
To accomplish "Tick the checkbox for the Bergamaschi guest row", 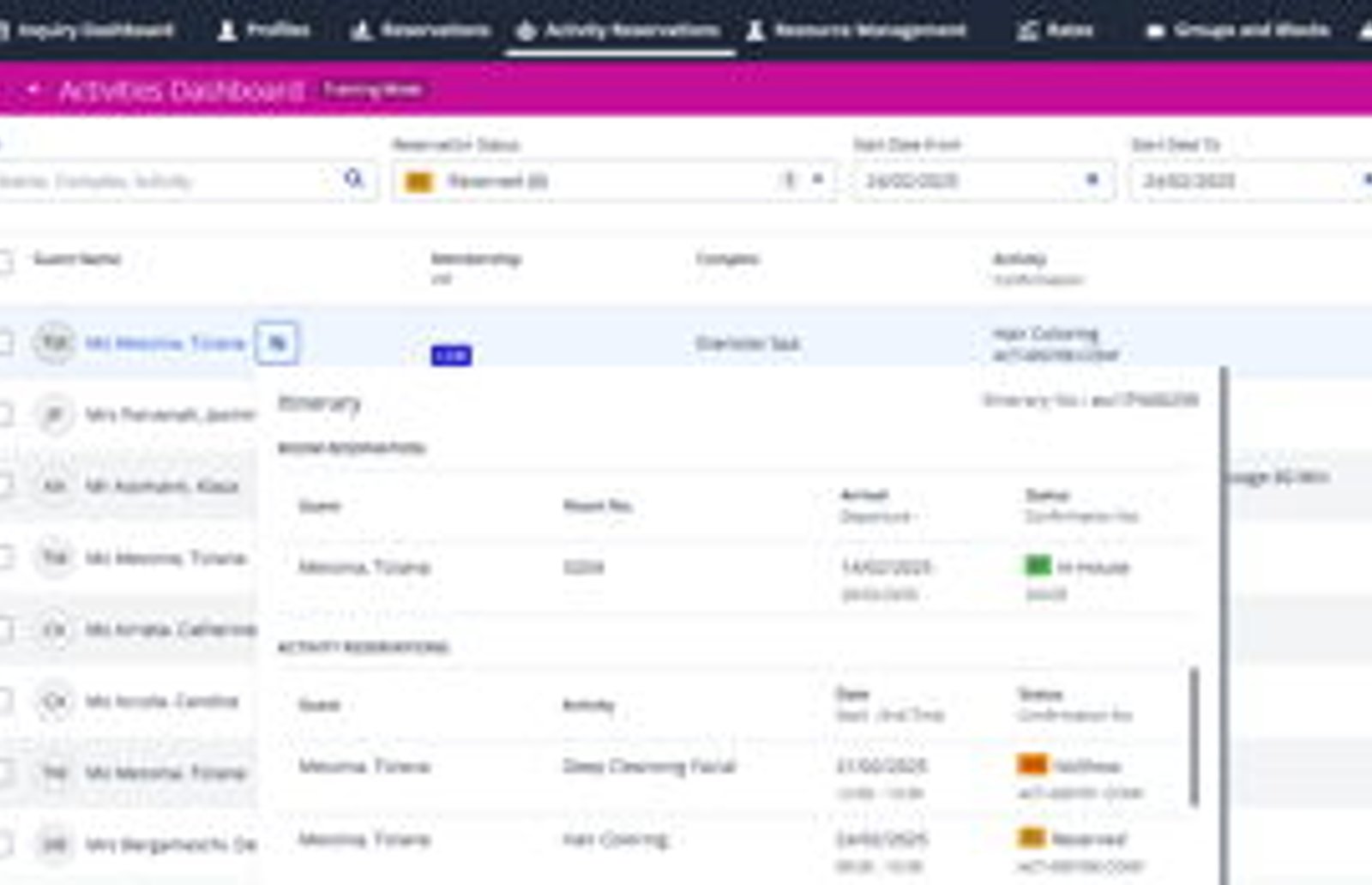I will pos(5,845).
